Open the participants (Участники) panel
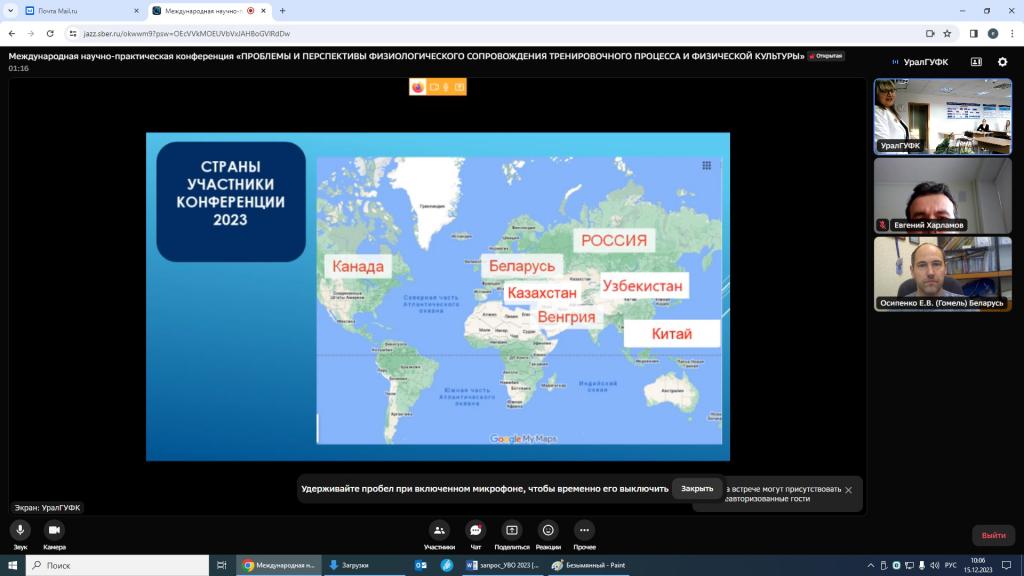 (439, 530)
